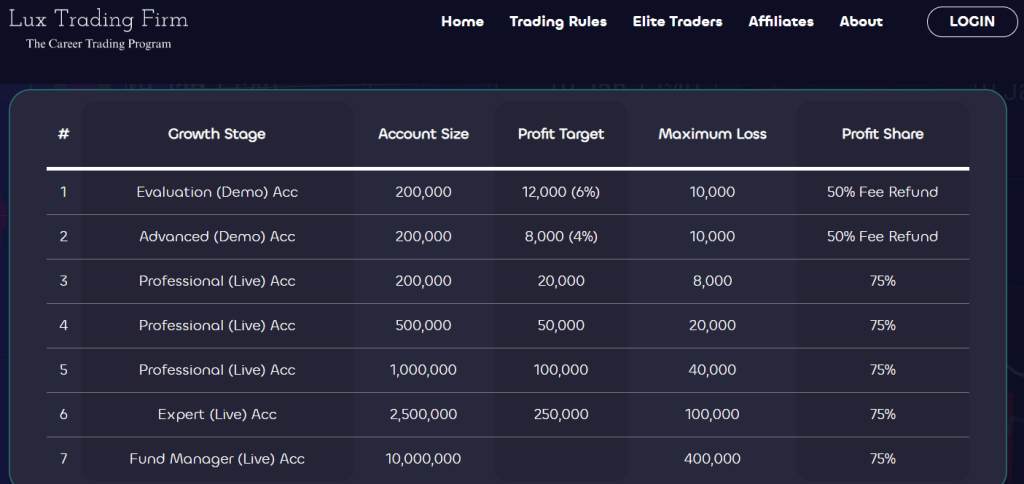Image resolution: width=1024 pixels, height=484 pixels.
Task: Click the Profit Target column header
Action: pyautogui.click(x=561, y=134)
